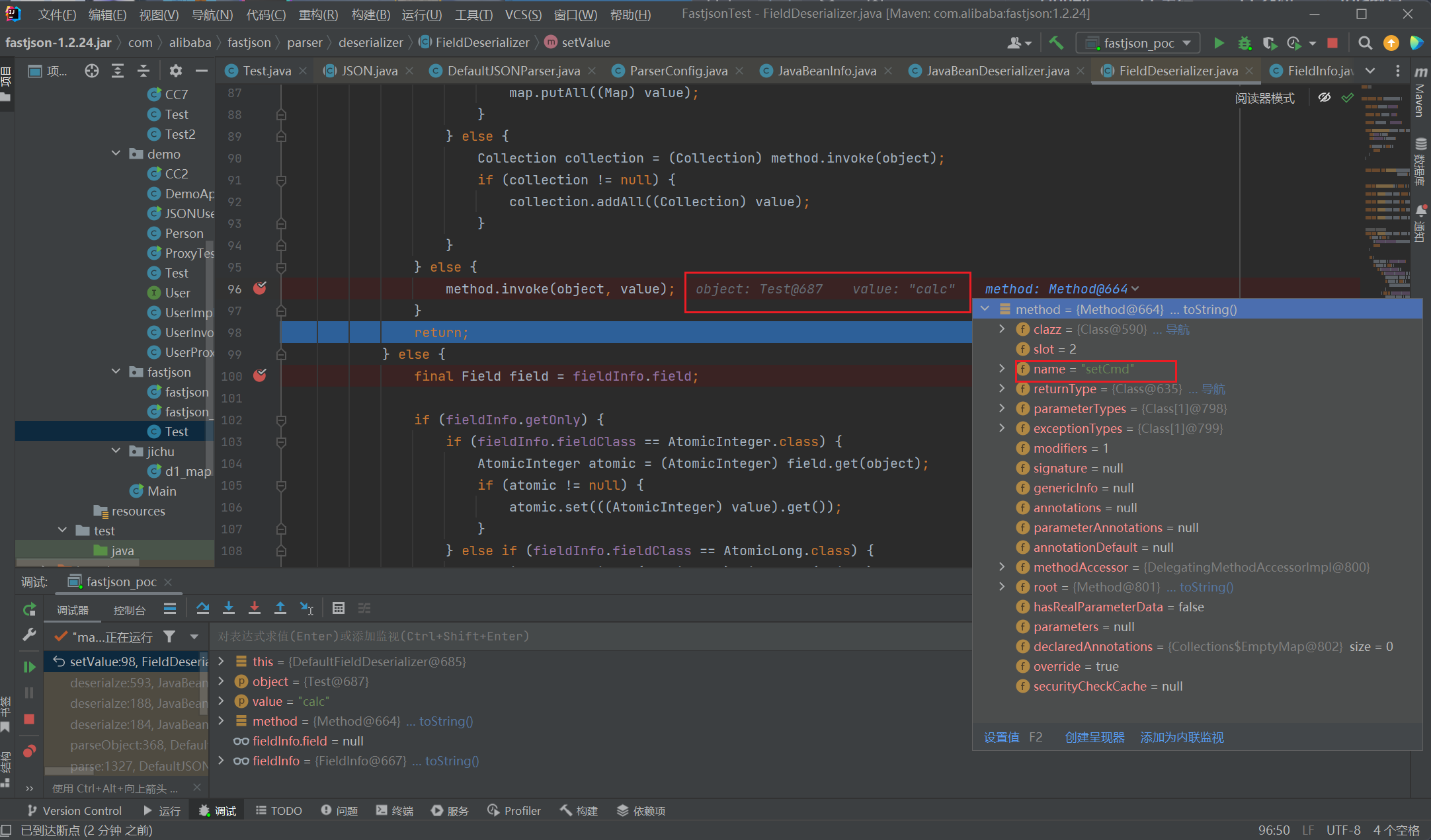Click Search Everywhere magnifier icon
The width and height of the screenshot is (1431, 840).
1365,43
